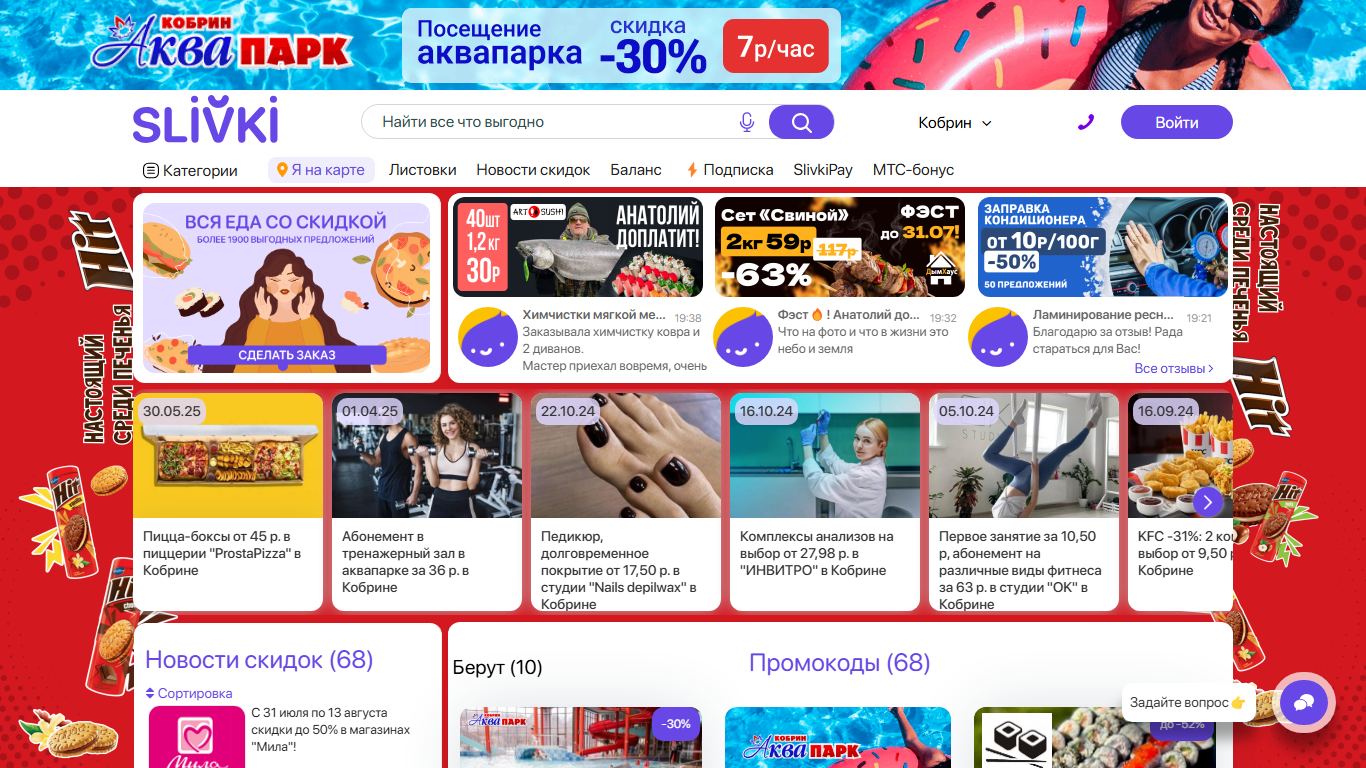Open Категории menu with list icon
This screenshot has width=1366, height=768.
pyautogui.click(x=191, y=170)
